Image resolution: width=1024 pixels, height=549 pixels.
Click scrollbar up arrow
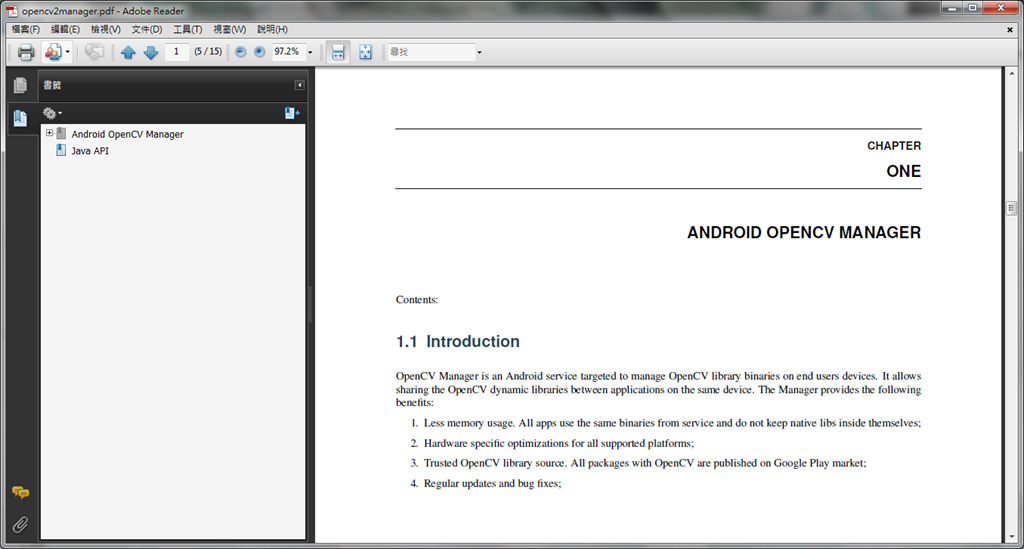coord(1011,72)
